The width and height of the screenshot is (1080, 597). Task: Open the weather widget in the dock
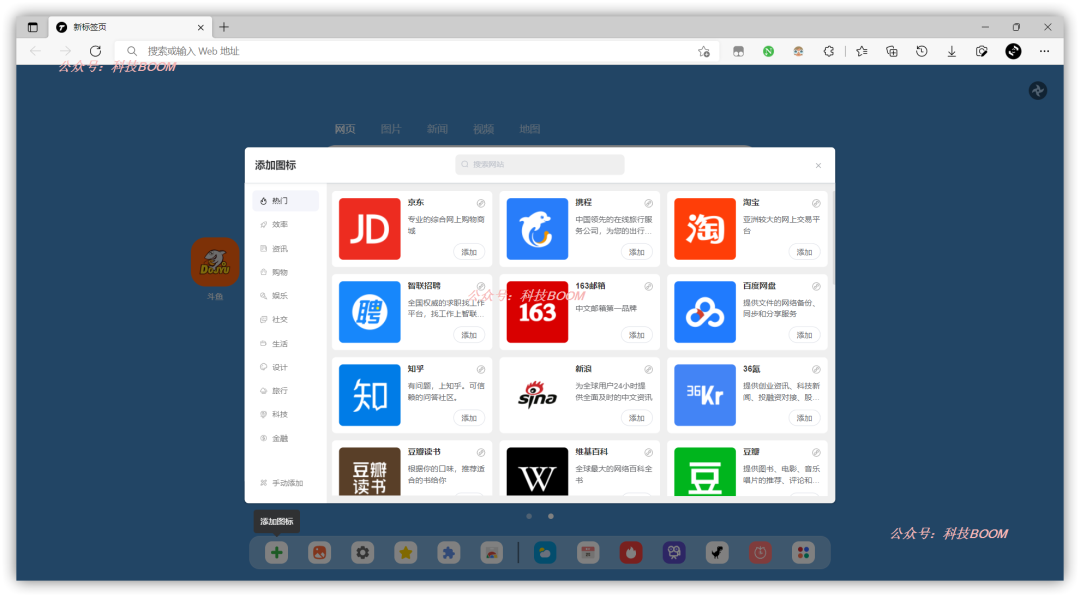pyautogui.click(x=545, y=552)
